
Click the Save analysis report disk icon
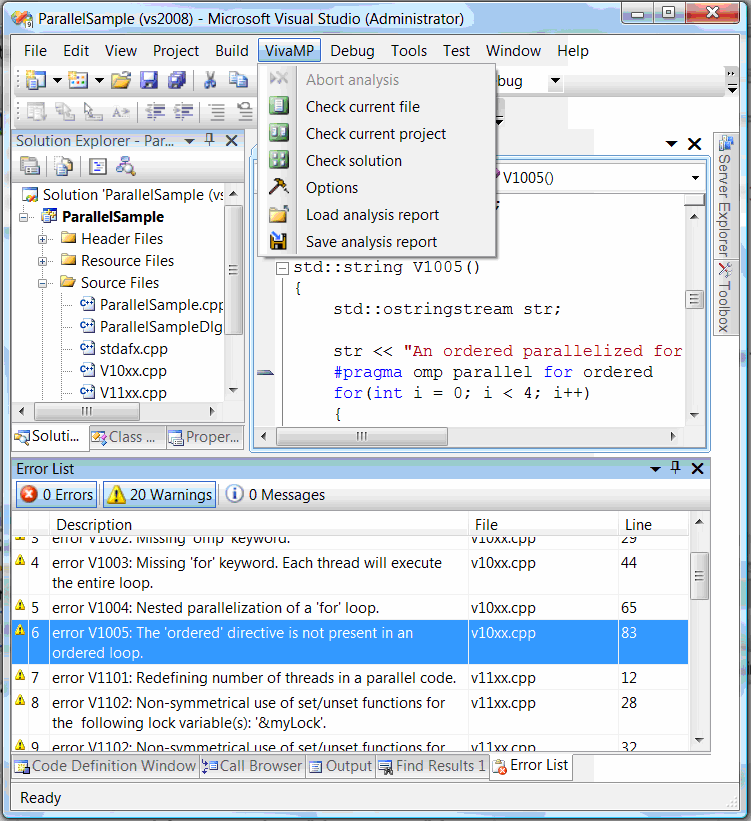[x=279, y=241]
